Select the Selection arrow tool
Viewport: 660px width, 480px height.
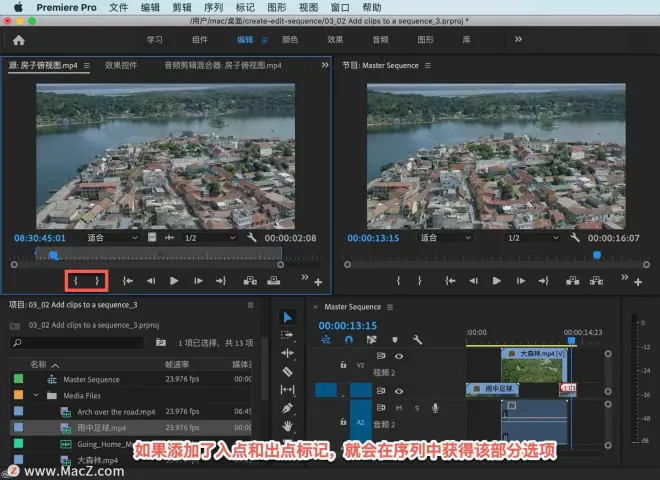coord(287,317)
